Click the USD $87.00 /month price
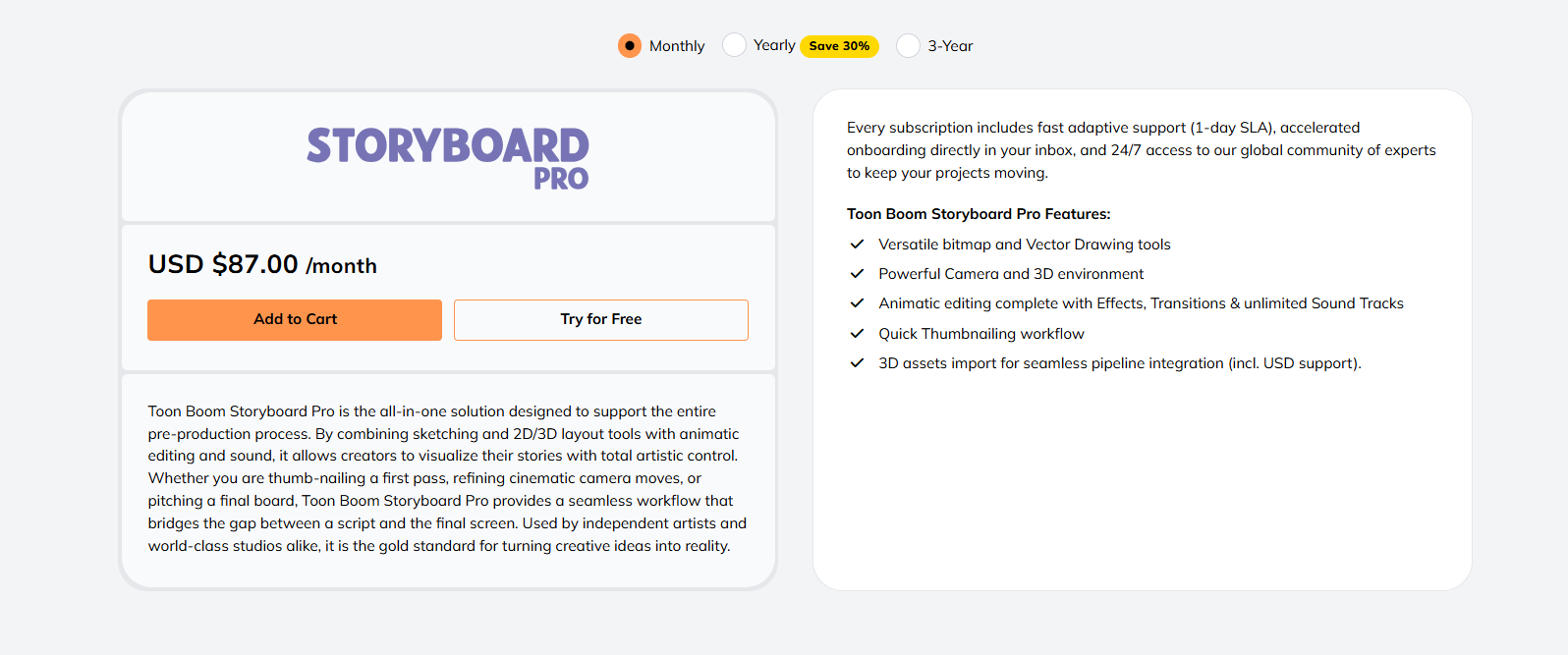This screenshot has height=655, width=1568. (262, 265)
